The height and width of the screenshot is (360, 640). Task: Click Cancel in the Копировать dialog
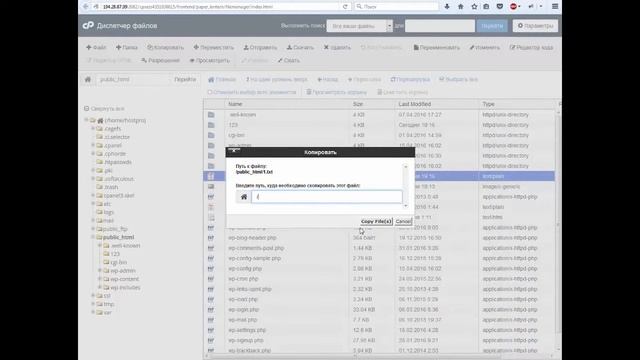coord(403,221)
